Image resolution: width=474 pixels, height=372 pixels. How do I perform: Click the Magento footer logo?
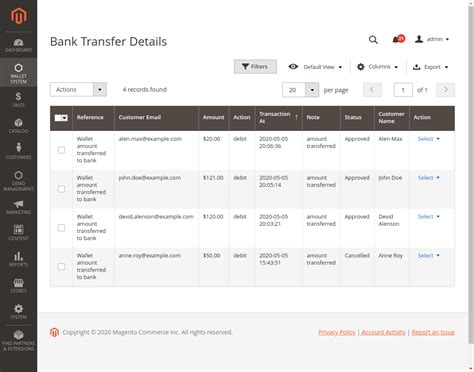click(x=54, y=332)
